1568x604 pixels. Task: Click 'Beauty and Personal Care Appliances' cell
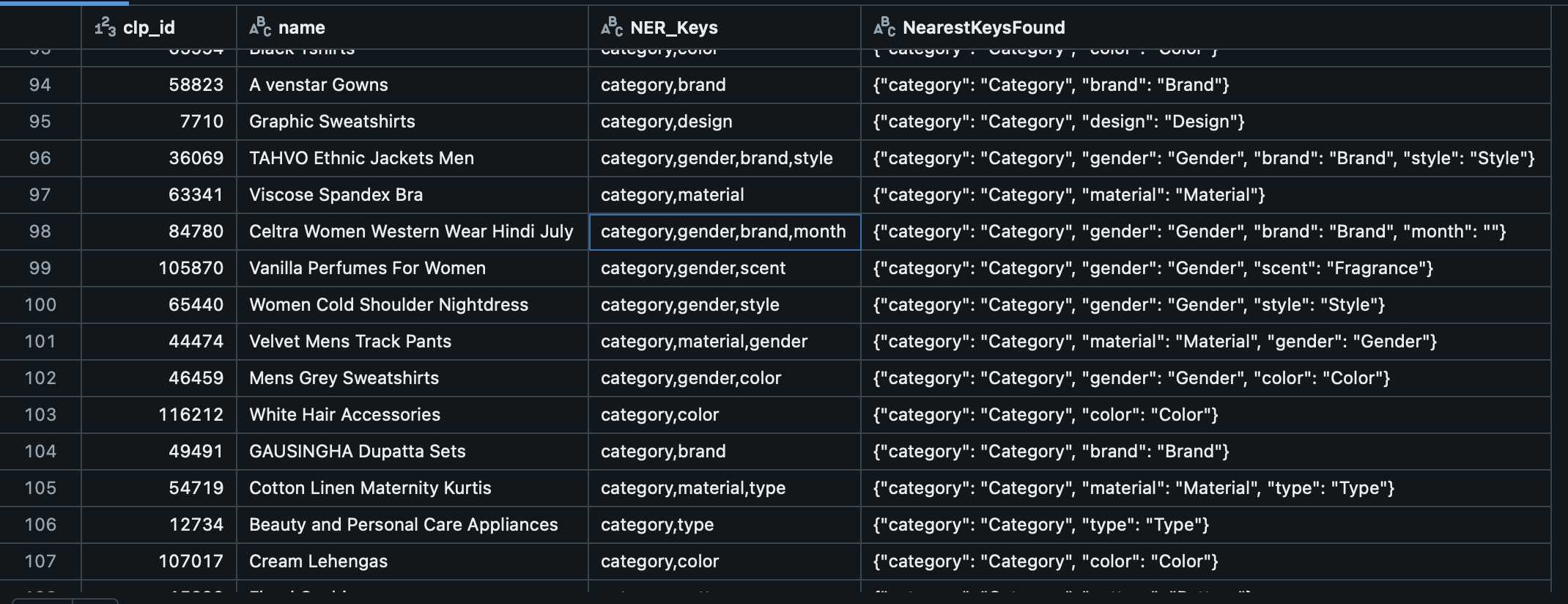pyautogui.click(x=403, y=525)
